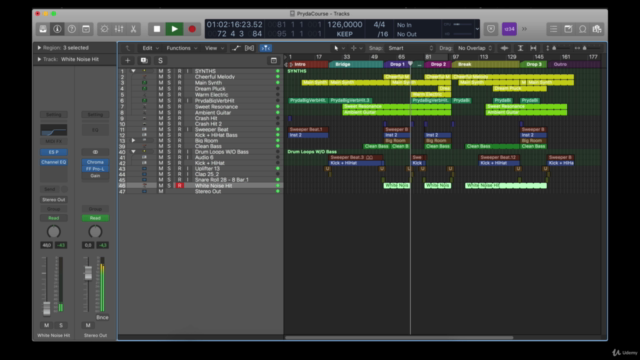Viewport: 640px width, 360px height.
Task: Toggle the Show Automation icon
Action: pos(236,48)
